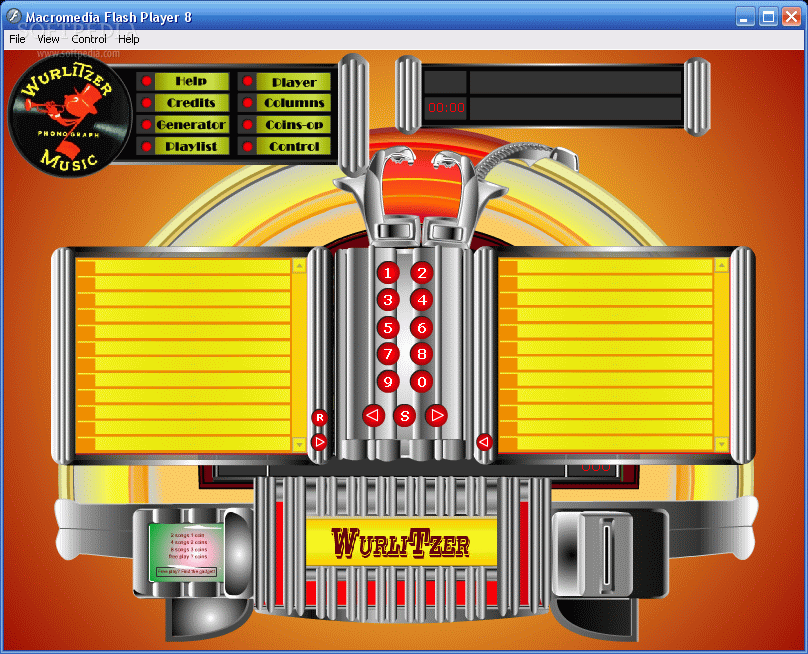Click left song list scroll down arrow
The width and height of the screenshot is (808, 654).
(x=299, y=444)
